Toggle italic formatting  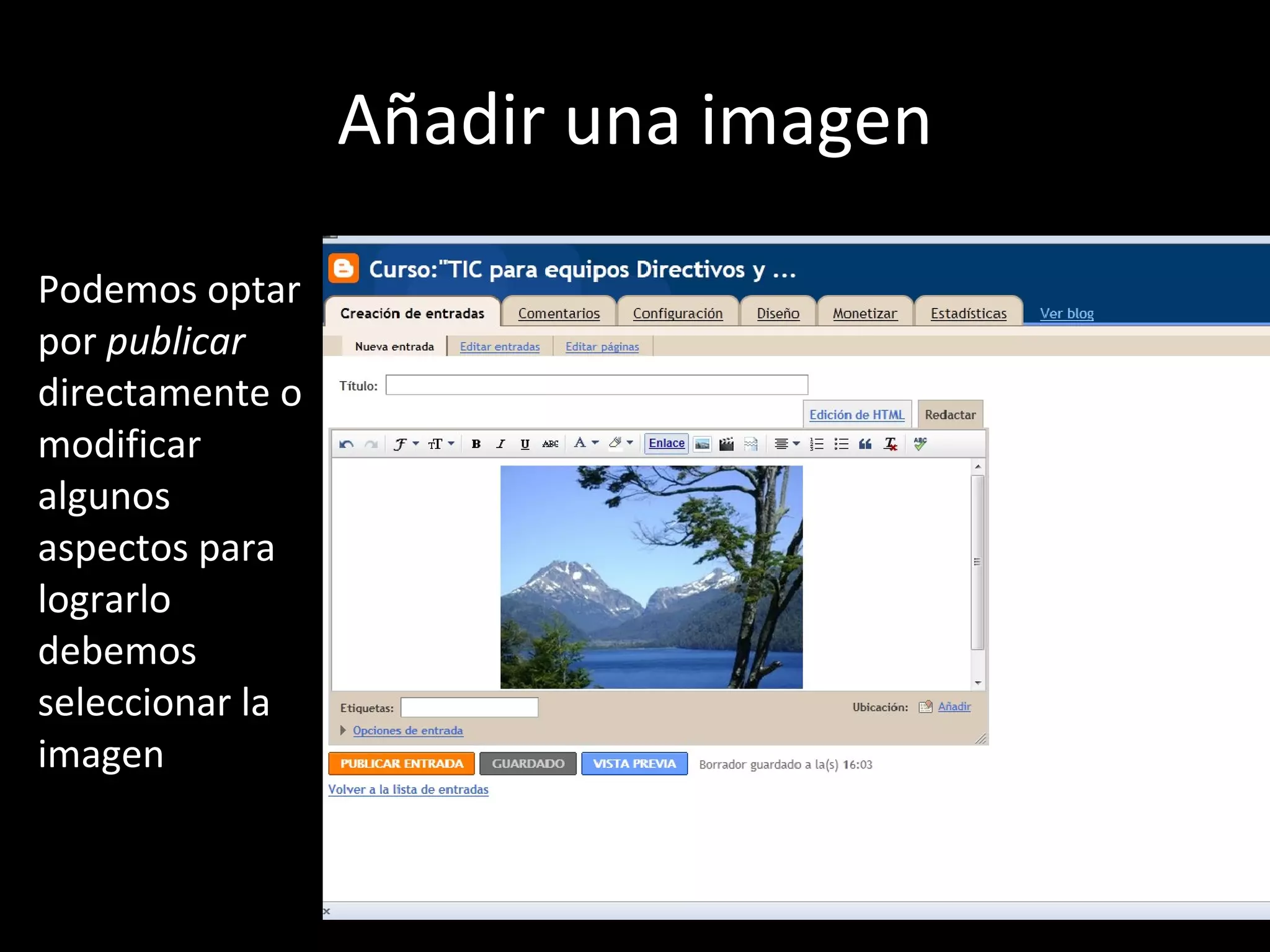point(500,444)
